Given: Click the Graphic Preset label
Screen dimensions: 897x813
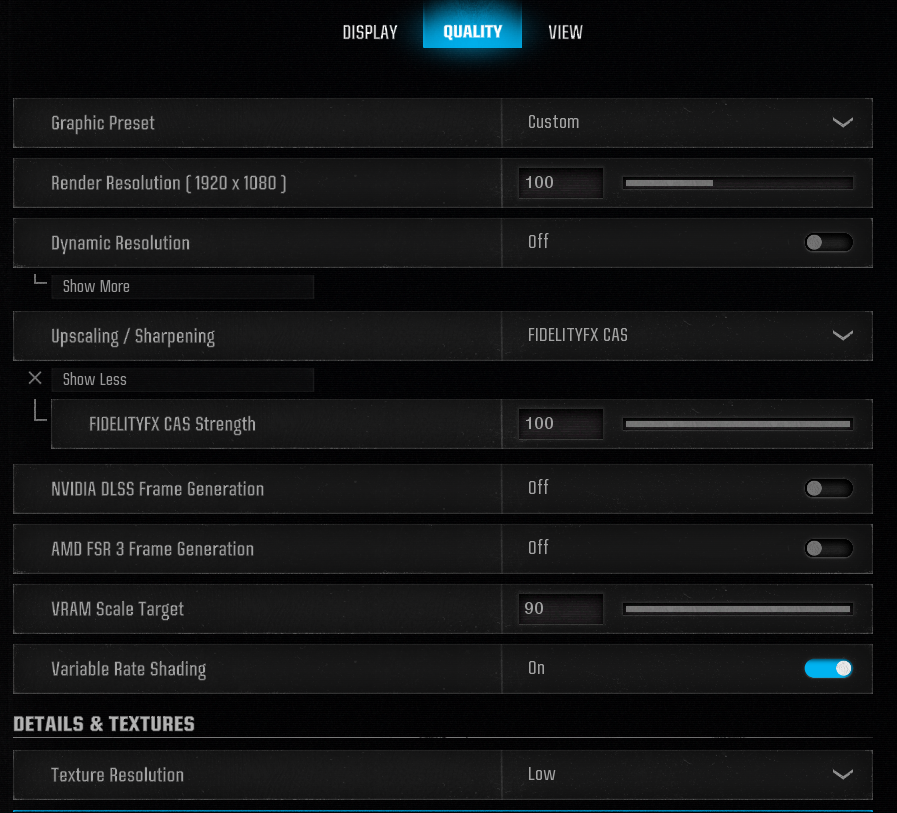Looking at the screenshot, I should [103, 124].
